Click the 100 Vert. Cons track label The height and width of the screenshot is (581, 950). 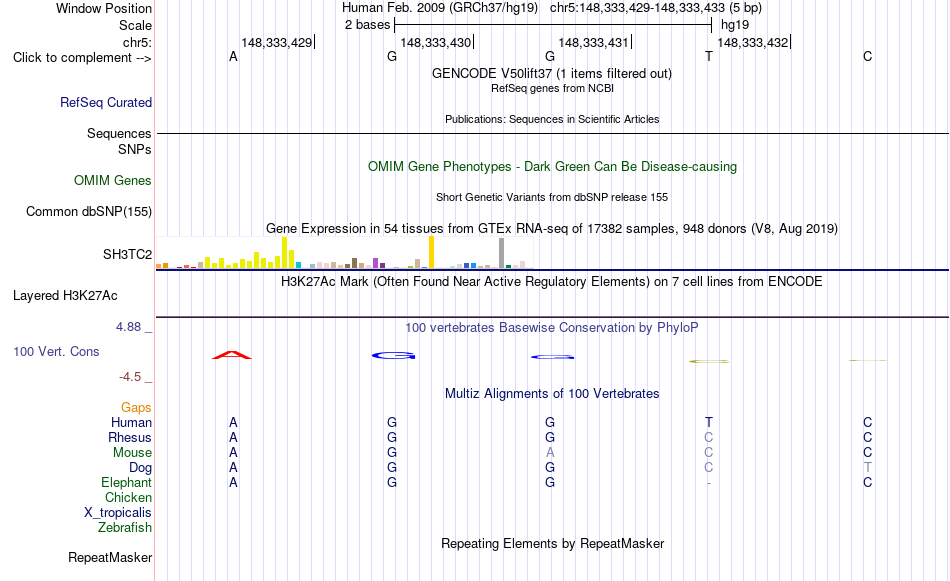coord(56,351)
